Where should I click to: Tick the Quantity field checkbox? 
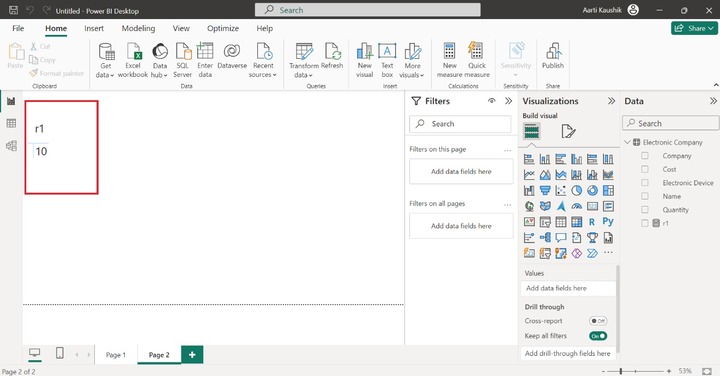pos(645,209)
